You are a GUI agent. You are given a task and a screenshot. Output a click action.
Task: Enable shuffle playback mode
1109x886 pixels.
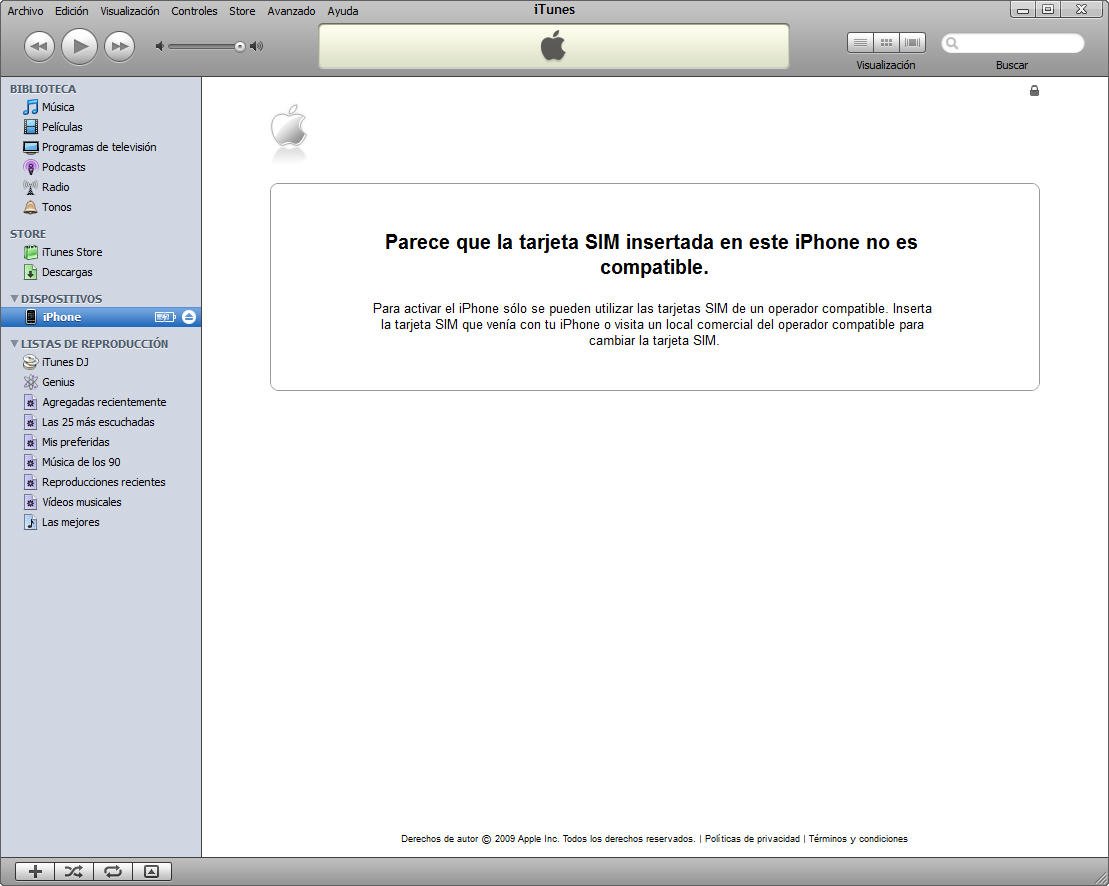pyautogui.click(x=73, y=871)
